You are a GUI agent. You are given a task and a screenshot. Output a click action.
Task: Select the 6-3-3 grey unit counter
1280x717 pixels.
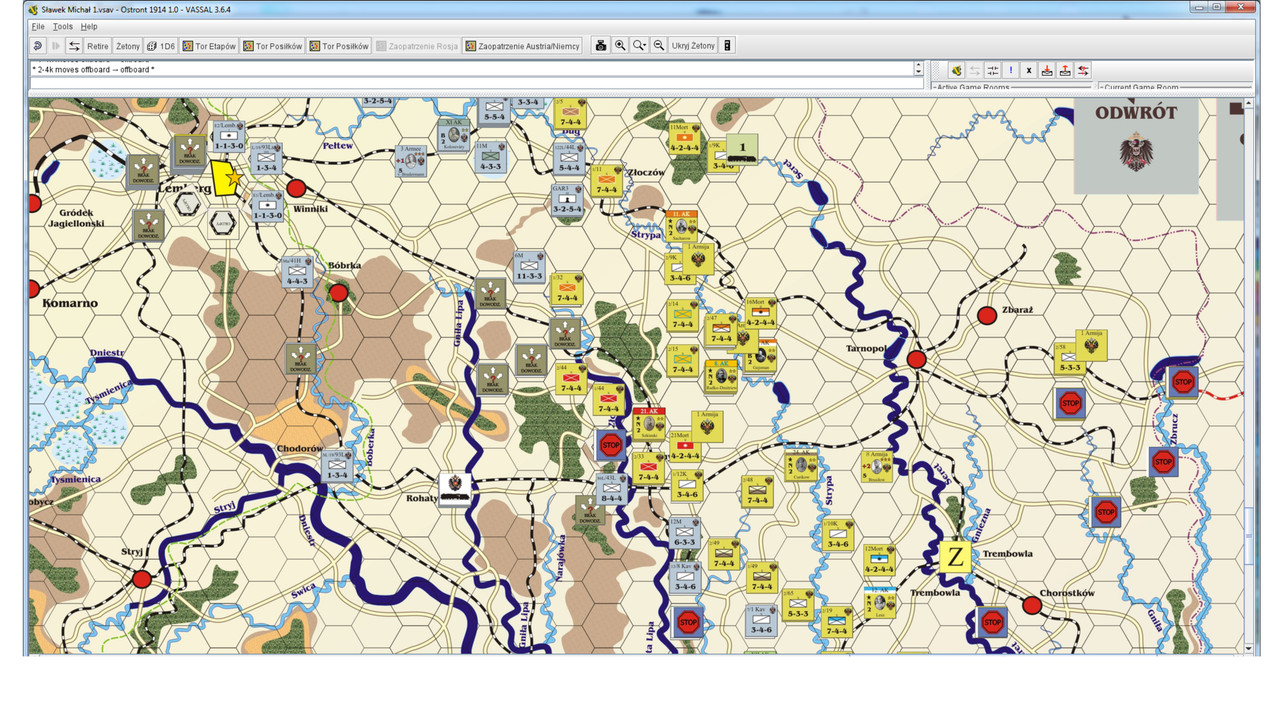tap(684, 533)
